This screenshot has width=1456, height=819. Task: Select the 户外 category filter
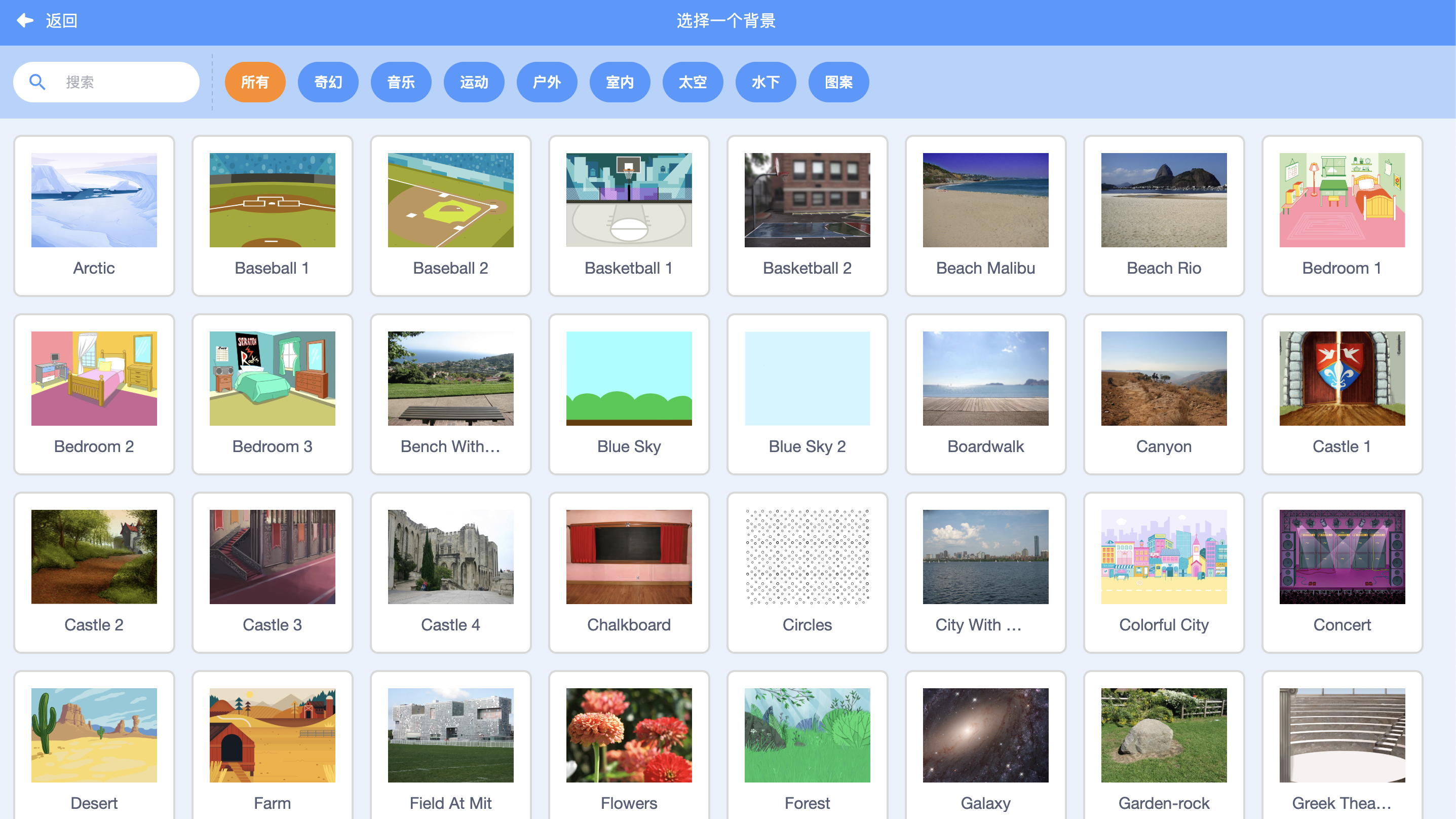pyautogui.click(x=547, y=82)
